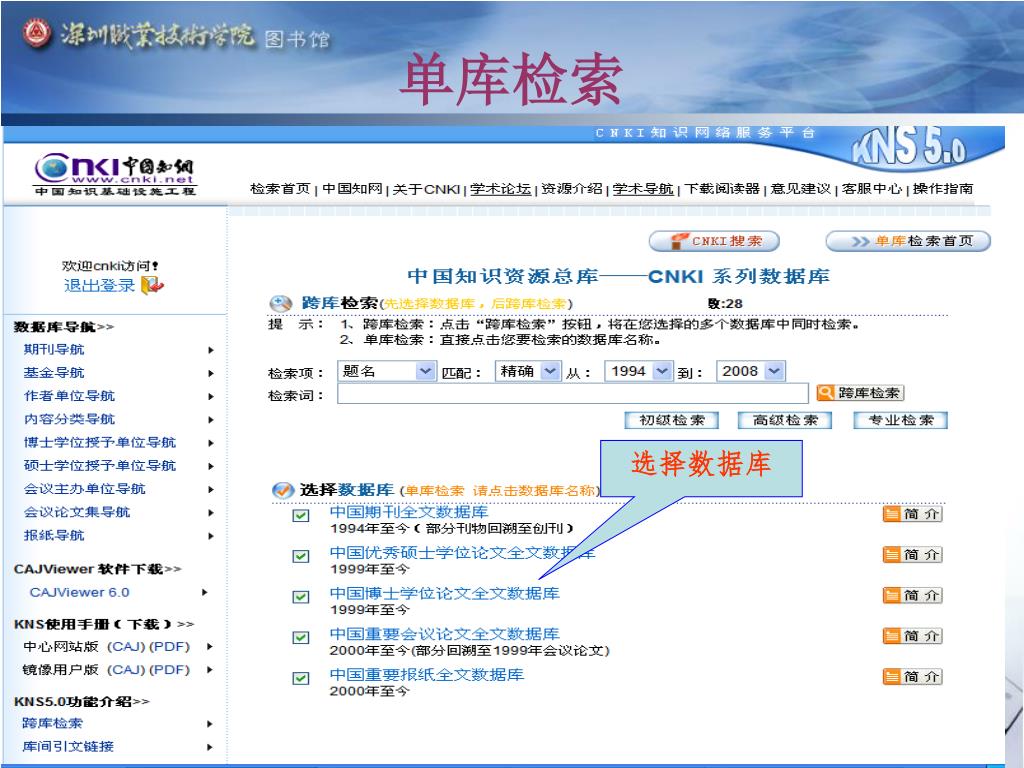The height and width of the screenshot is (768, 1024).
Task: Open the 检索项 题名 dropdown
Action: click(386, 371)
